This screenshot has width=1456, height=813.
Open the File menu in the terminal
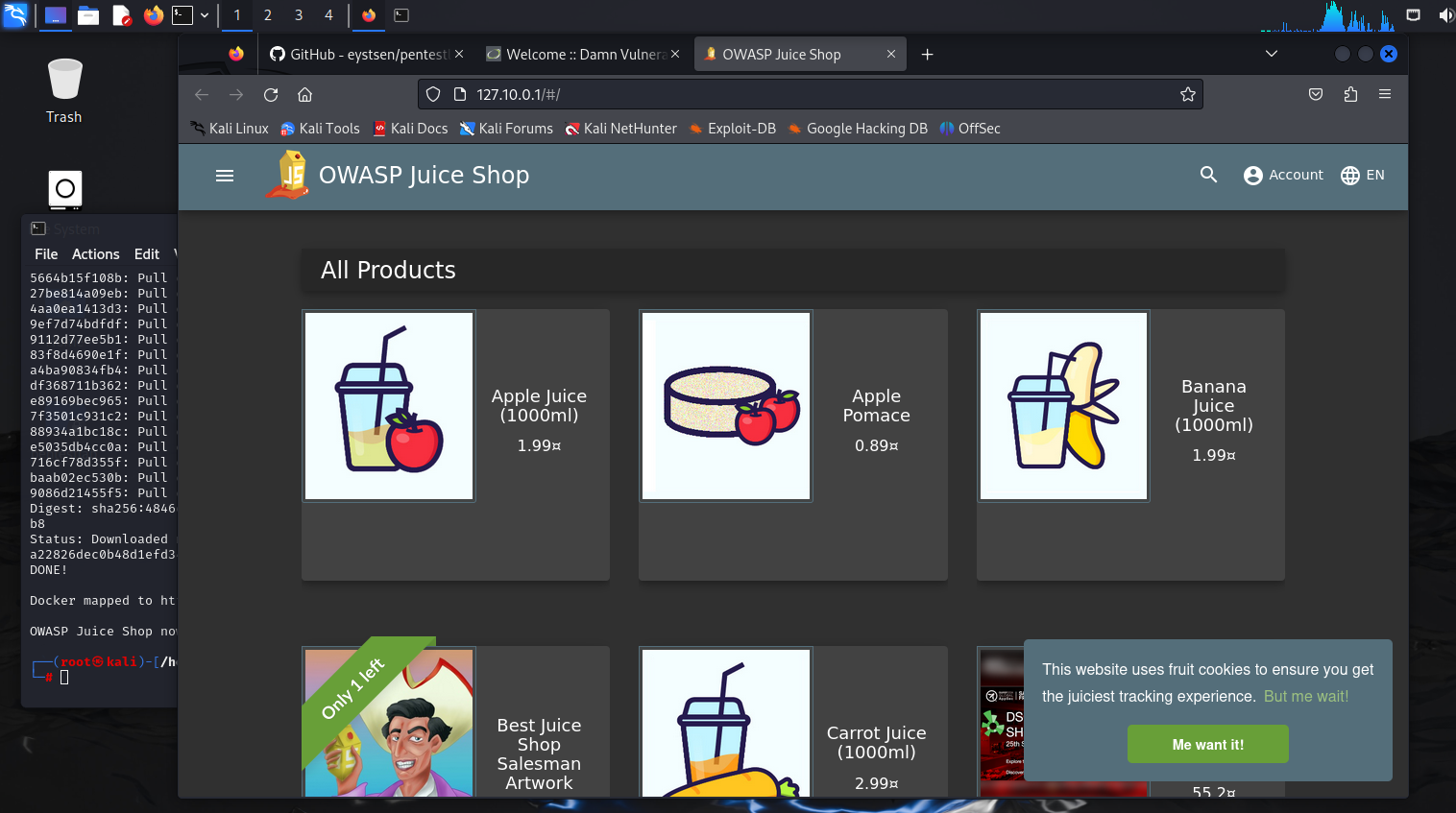(x=46, y=254)
